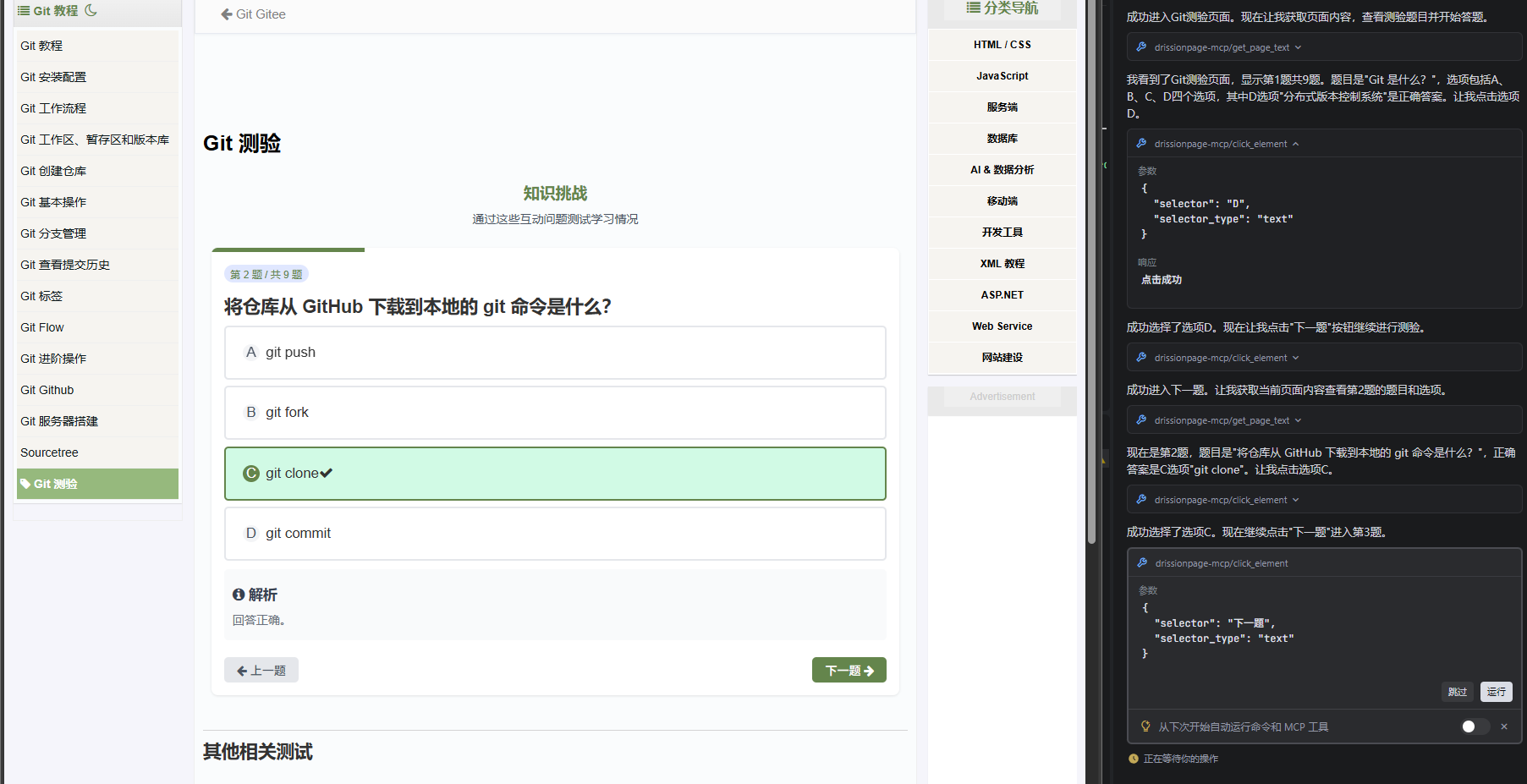Open 网站建设 category

pyautogui.click(x=1002, y=358)
